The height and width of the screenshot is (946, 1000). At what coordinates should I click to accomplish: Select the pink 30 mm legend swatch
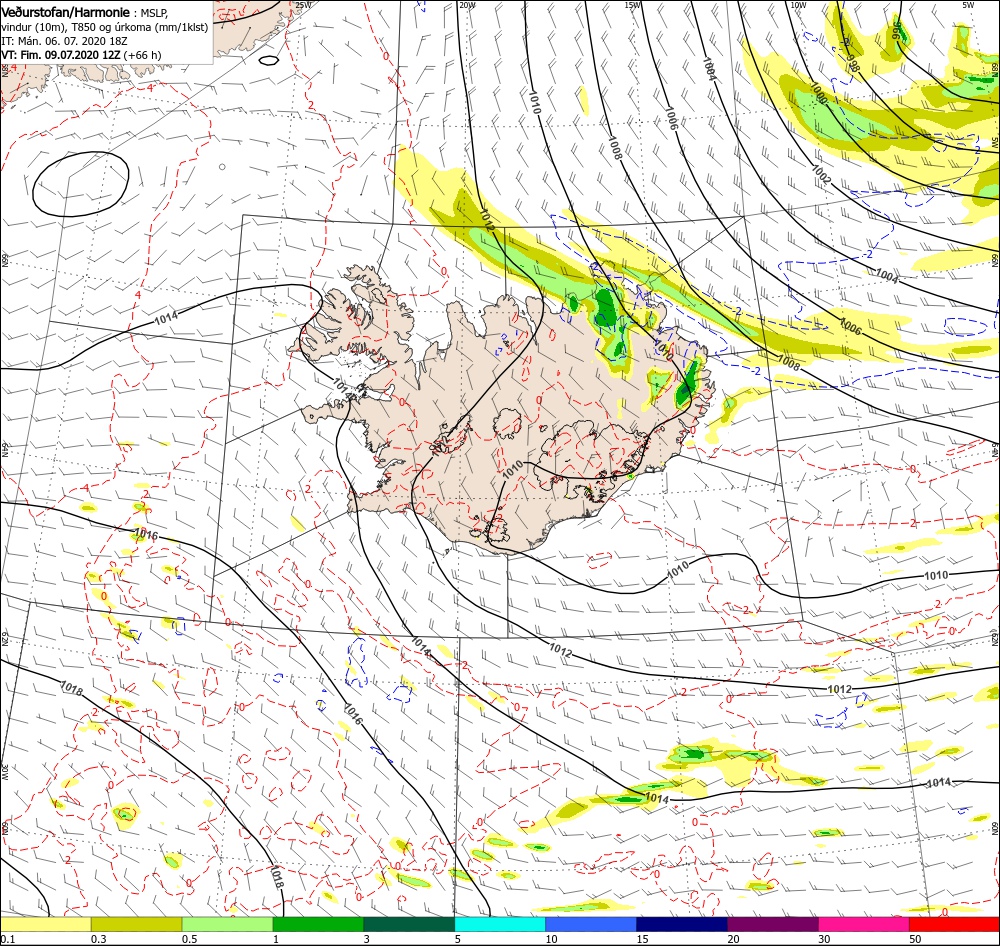coord(864,924)
